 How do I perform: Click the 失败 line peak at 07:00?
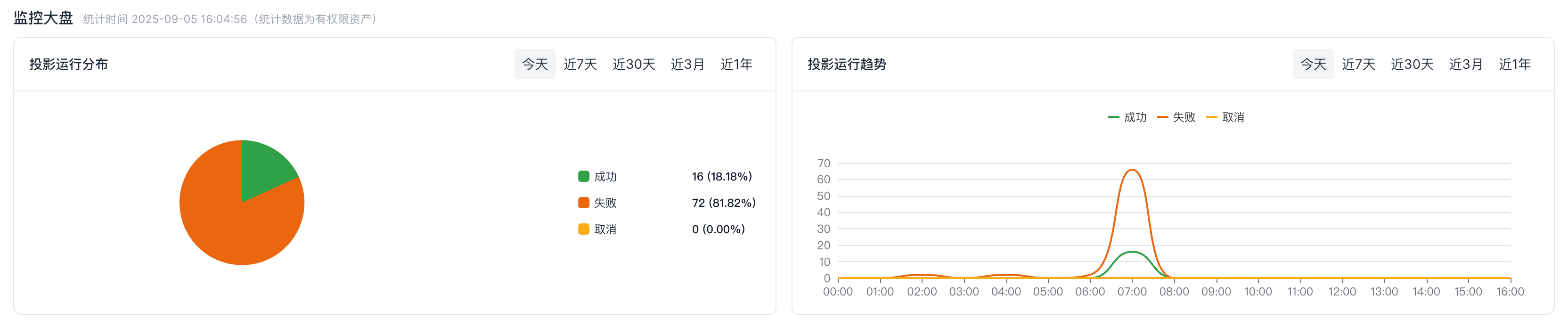[x=1132, y=170]
